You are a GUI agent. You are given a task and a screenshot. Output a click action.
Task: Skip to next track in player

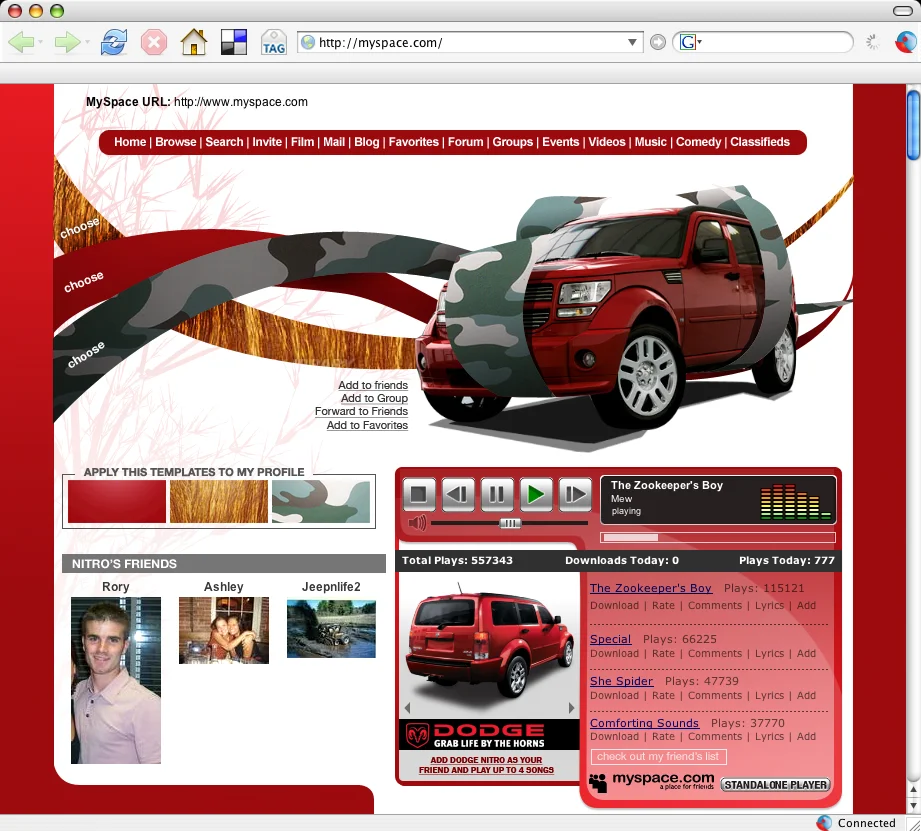[x=575, y=494]
